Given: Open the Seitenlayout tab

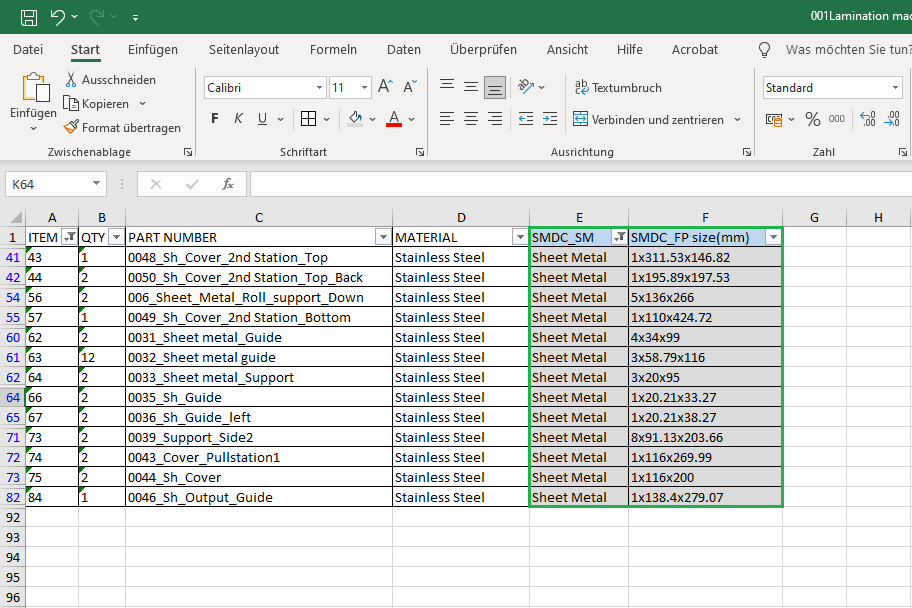Looking at the screenshot, I should 244,49.
